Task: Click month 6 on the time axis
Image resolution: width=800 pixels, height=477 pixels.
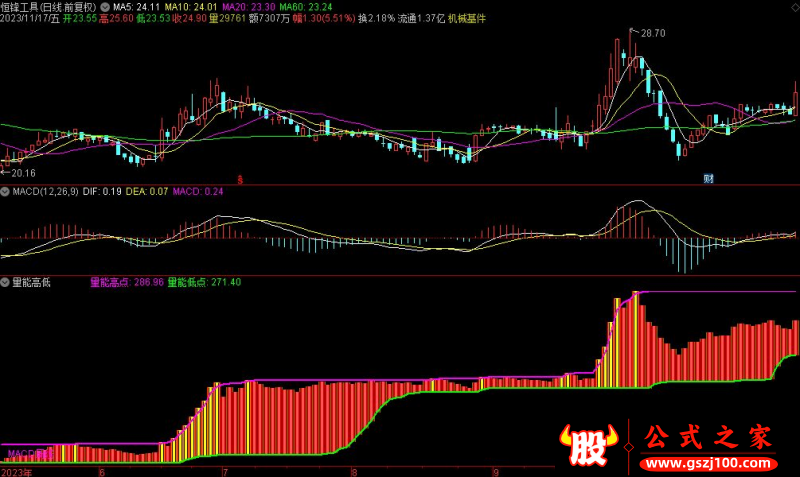Action: (102, 472)
